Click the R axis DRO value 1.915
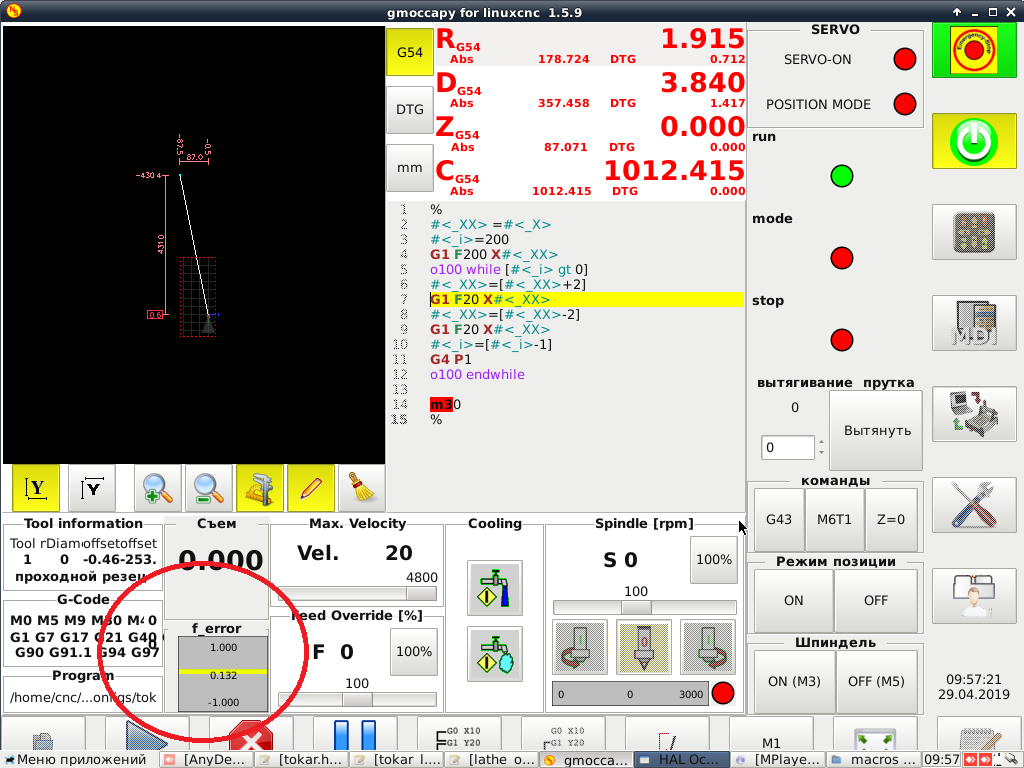 (703, 39)
